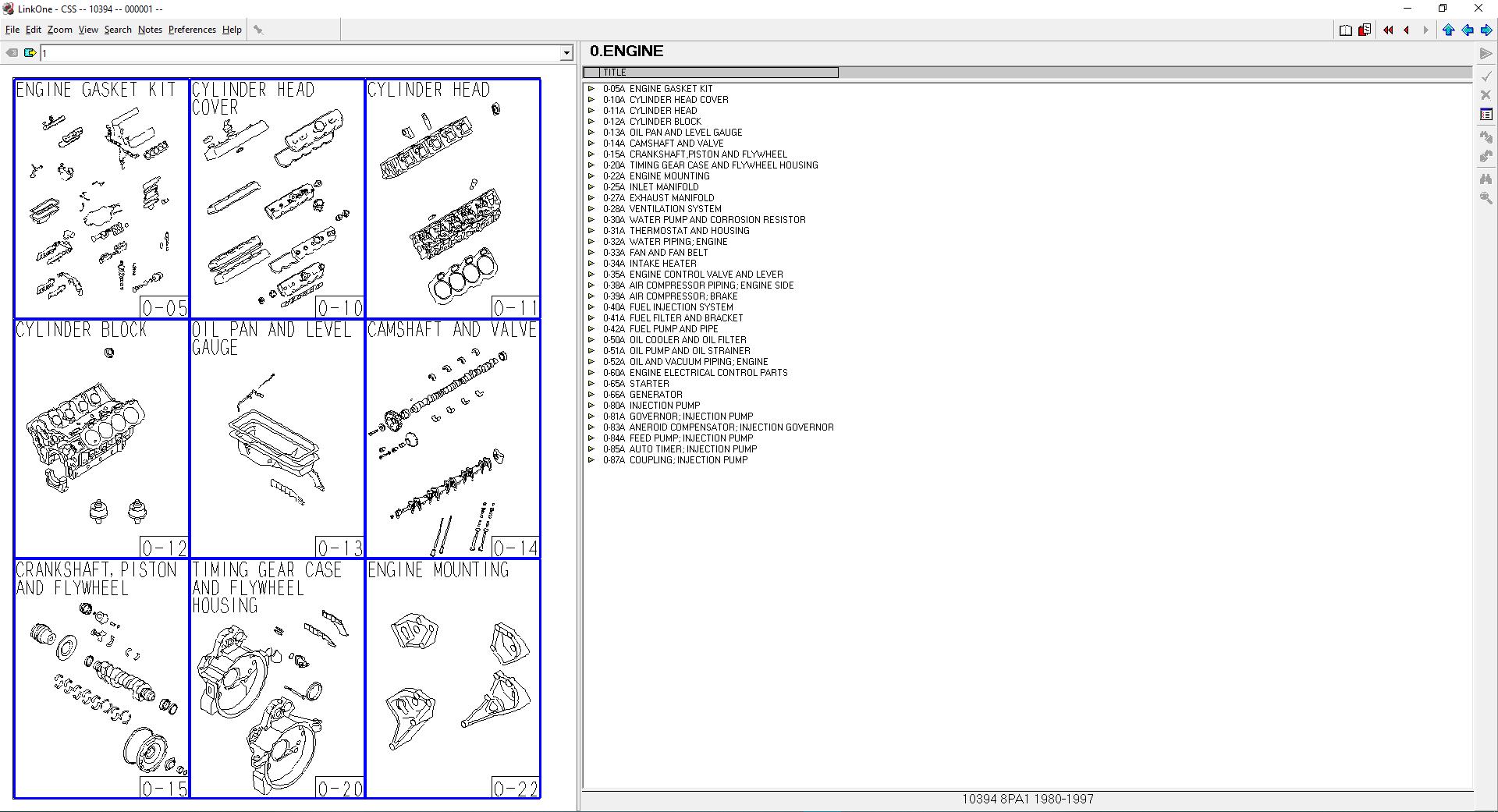Screen dimensions: 1498x812
Task: Click the green play arrow at top right
Action: point(1486,54)
